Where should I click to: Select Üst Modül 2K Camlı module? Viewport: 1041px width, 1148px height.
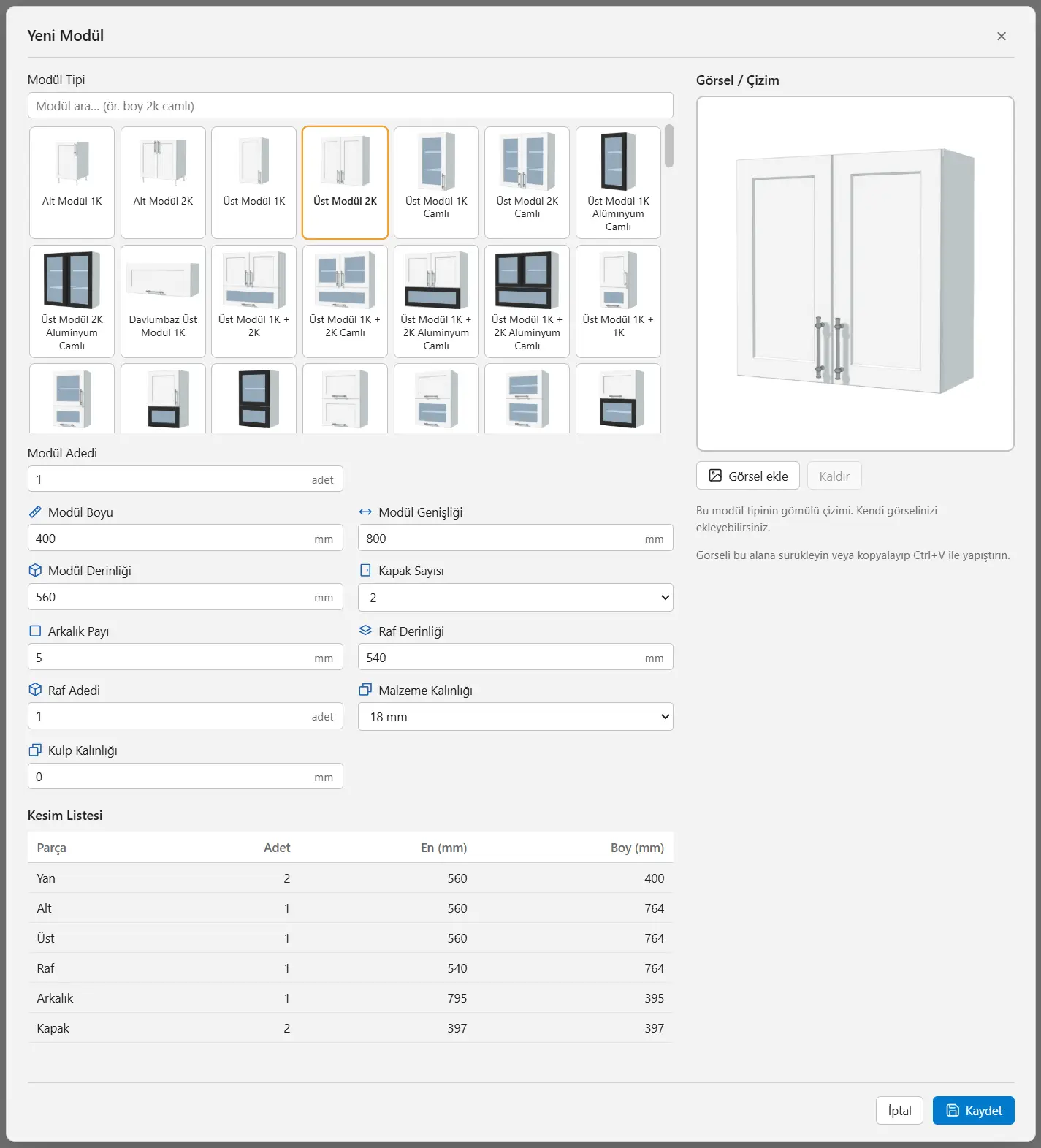[x=527, y=183]
